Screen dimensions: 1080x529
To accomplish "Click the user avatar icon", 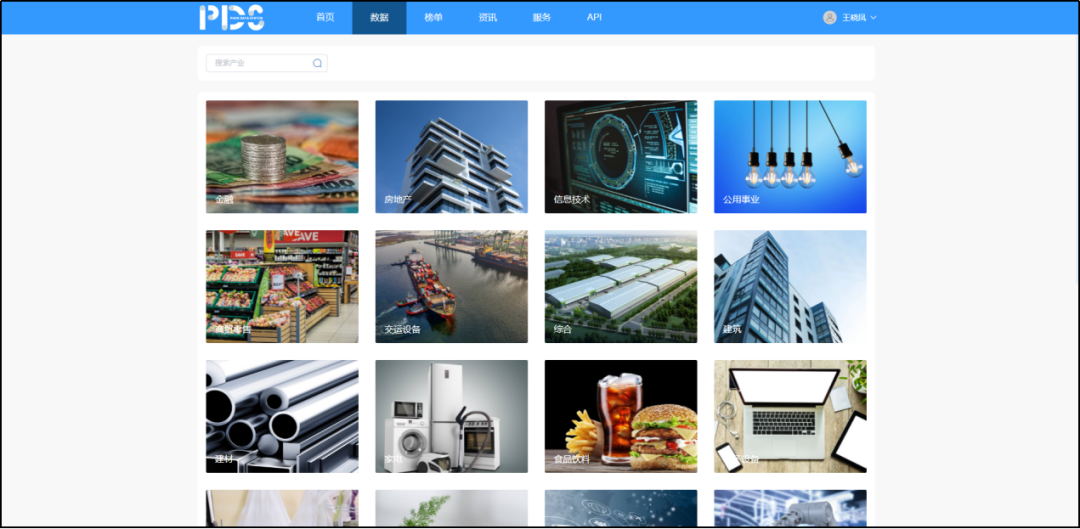I will coord(829,17).
